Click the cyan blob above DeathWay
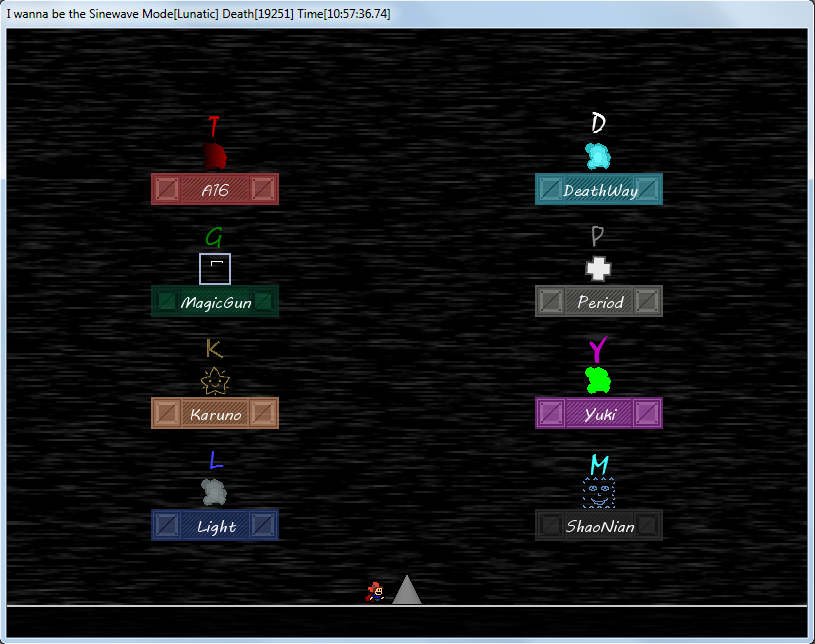This screenshot has height=644, width=815. [598, 156]
